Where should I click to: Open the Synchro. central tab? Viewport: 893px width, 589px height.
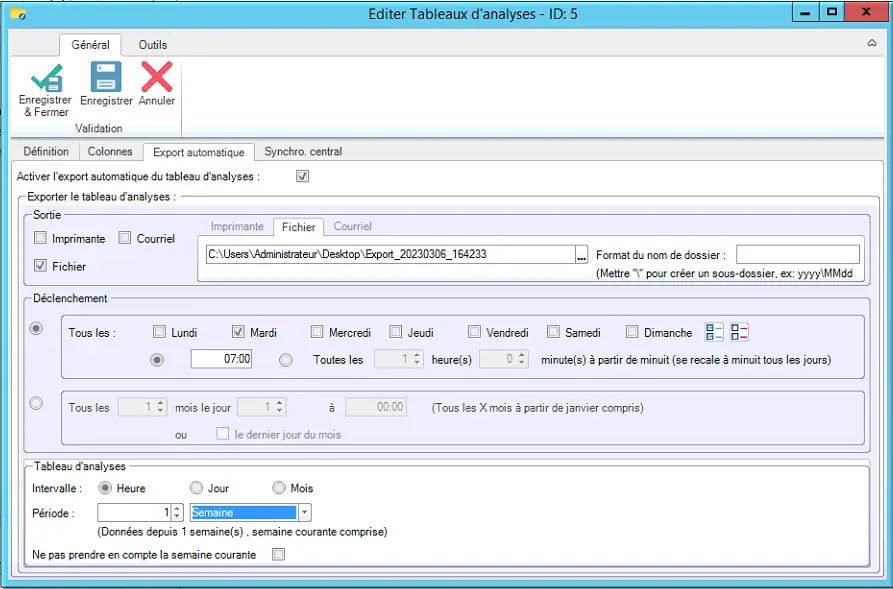[303, 152]
